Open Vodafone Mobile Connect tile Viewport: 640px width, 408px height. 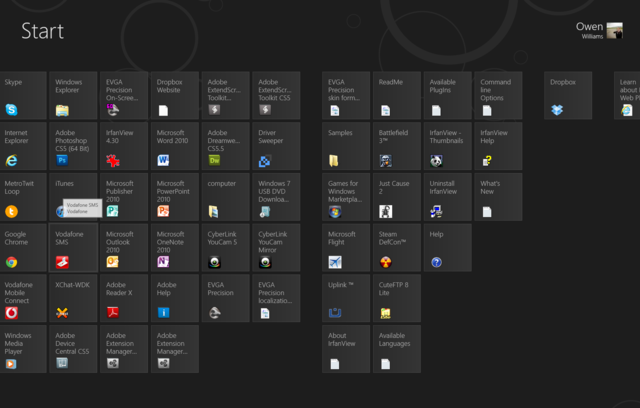(x=23, y=298)
